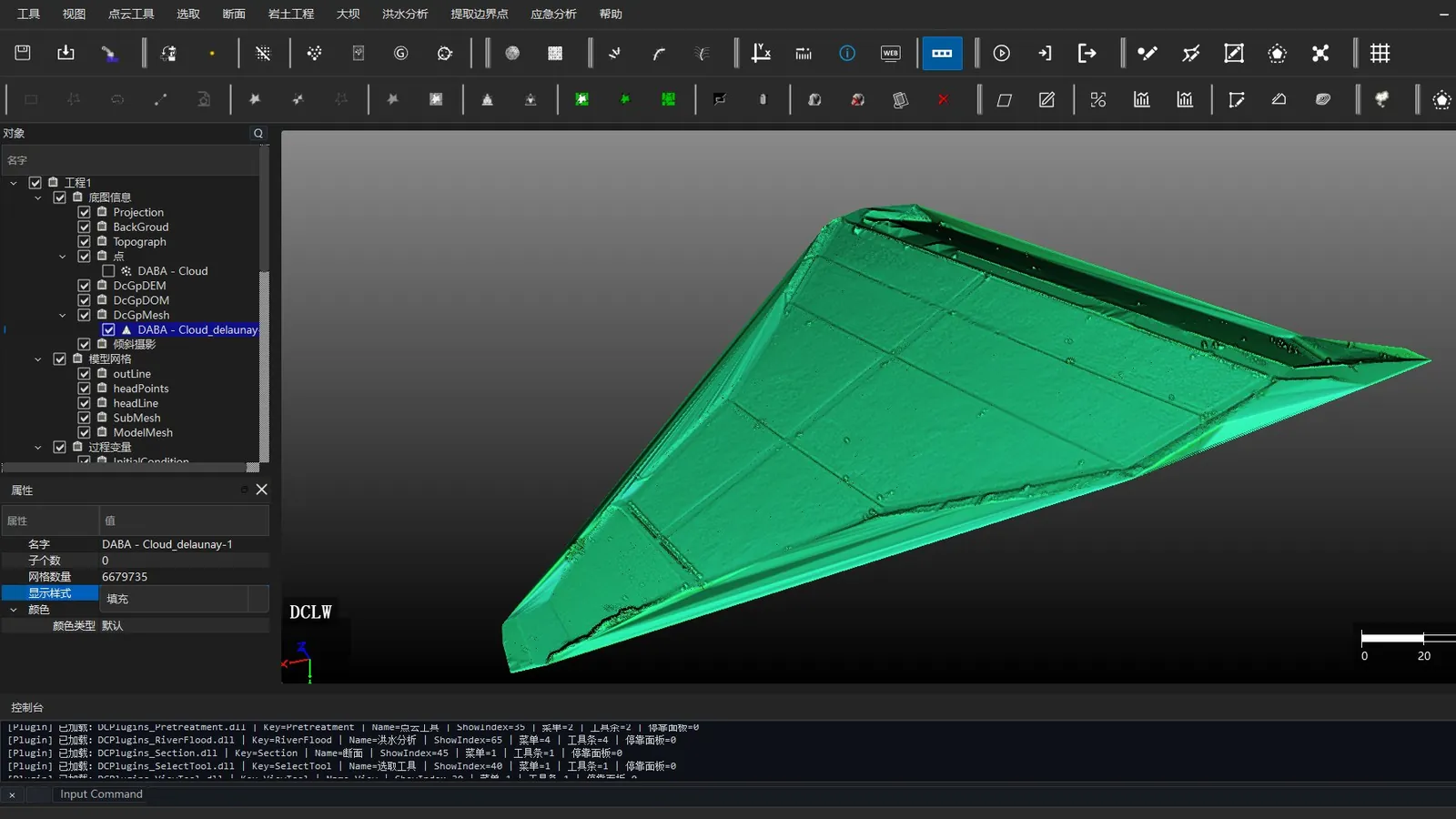Screen dimensions: 1456x819
Task: Click the dotted pentagon icon in top toolbar
Action: (x=1277, y=53)
